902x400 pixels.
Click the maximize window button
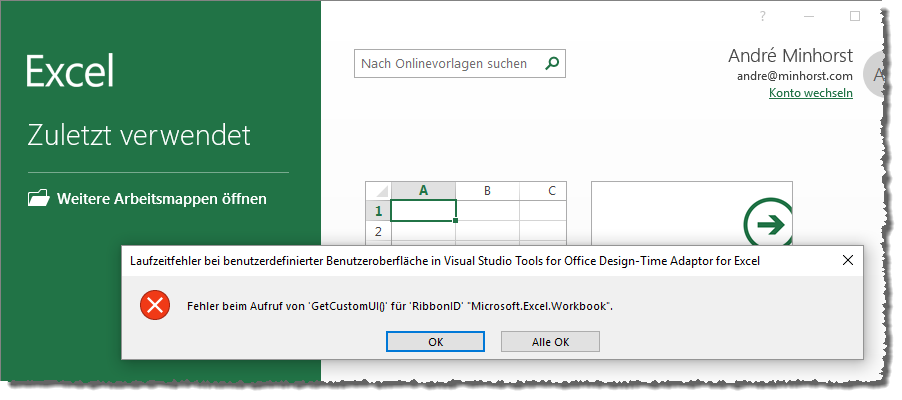tap(855, 16)
